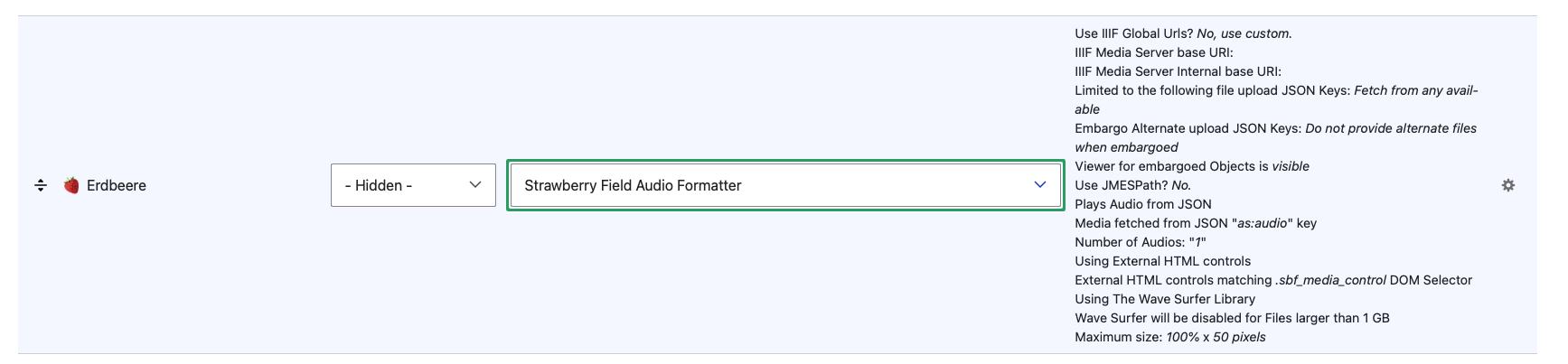Click the row drag handle for Erdbeere
The width and height of the screenshot is (1568, 364).
[x=41, y=185]
